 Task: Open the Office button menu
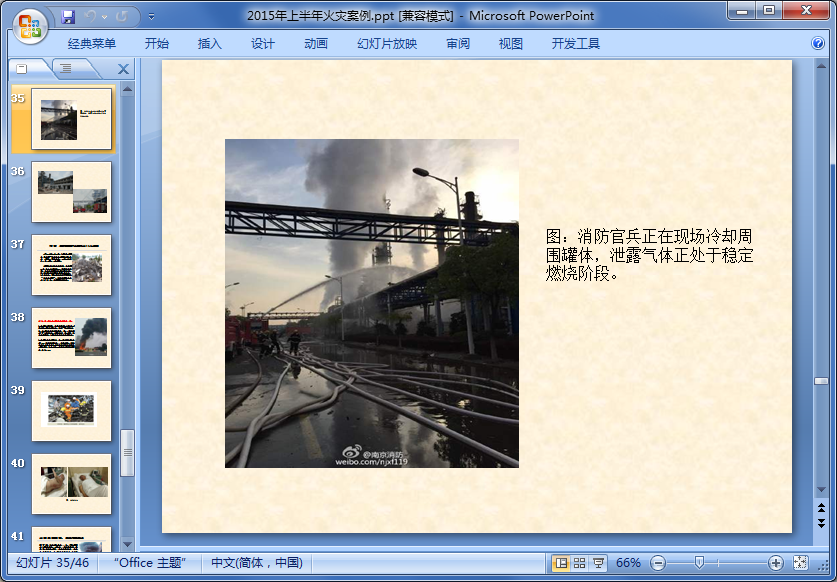tap(30, 25)
